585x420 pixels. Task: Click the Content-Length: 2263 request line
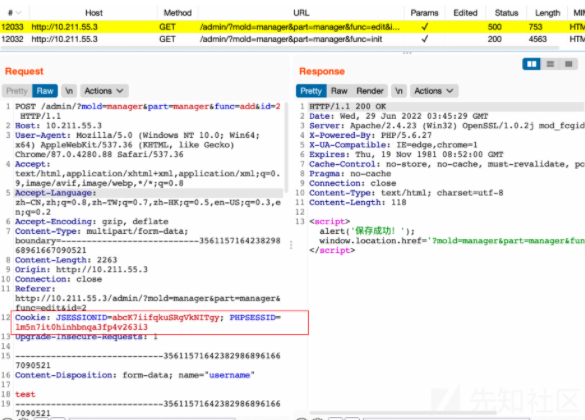click(x=66, y=260)
